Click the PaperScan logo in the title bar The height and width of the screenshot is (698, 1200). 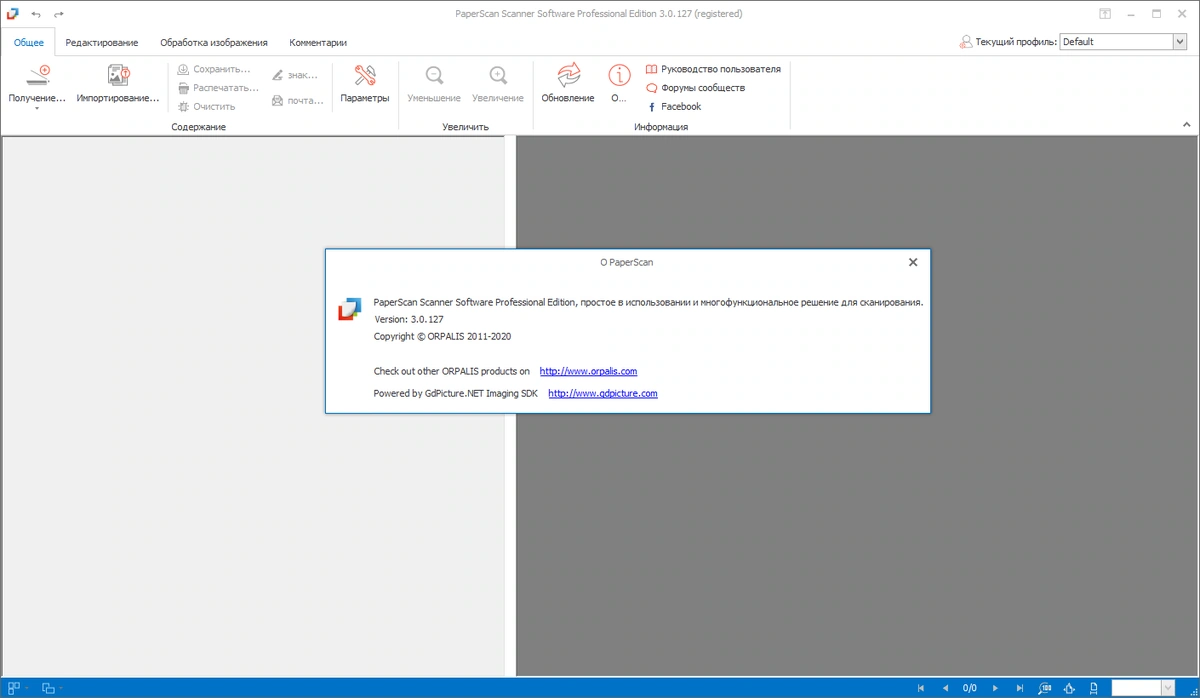coord(13,14)
